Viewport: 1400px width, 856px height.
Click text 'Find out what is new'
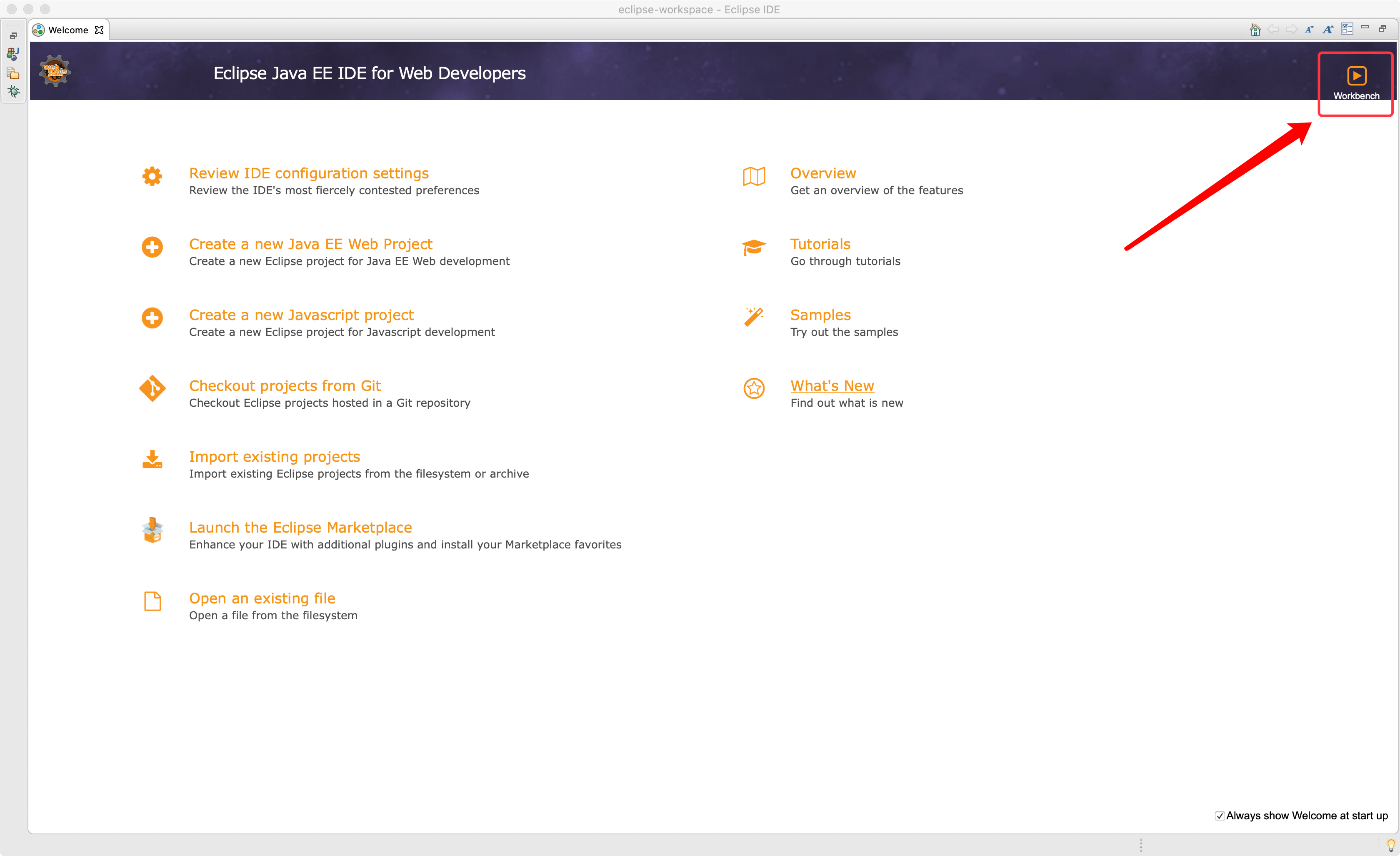pyautogui.click(x=847, y=403)
